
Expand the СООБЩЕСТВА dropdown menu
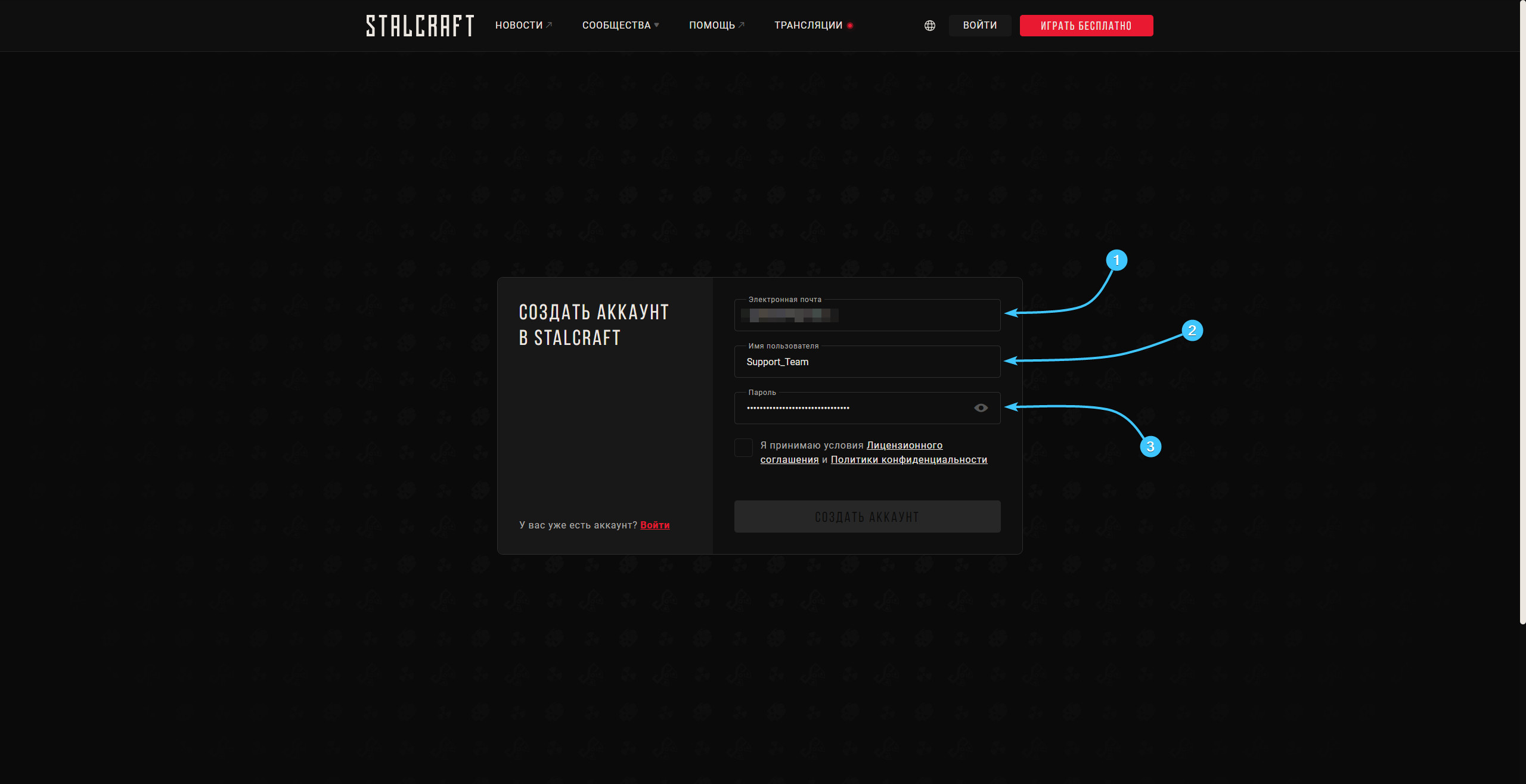tap(621, 25)
